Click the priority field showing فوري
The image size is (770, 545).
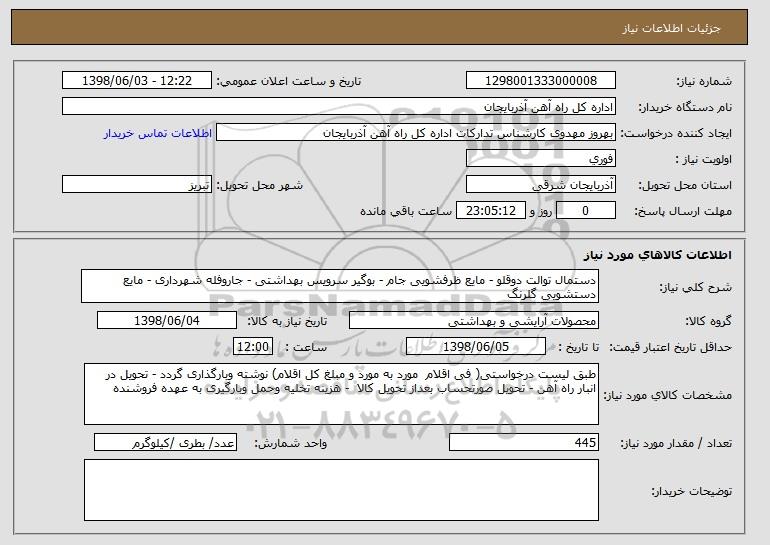(x=541, y=159)
